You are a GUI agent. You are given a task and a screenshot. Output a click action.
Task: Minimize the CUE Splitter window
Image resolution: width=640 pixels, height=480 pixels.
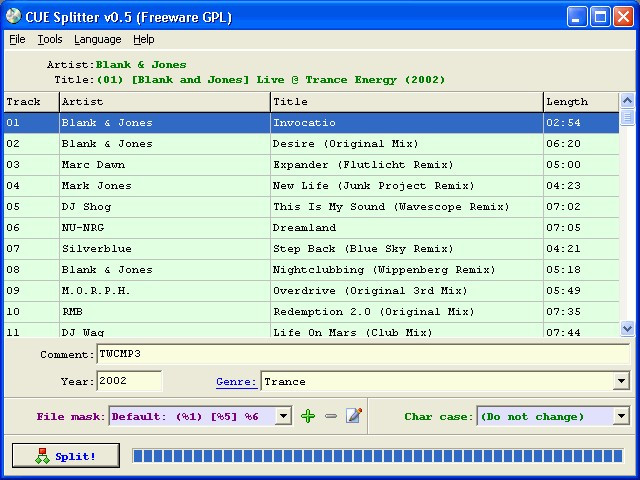tap(577, 17)
